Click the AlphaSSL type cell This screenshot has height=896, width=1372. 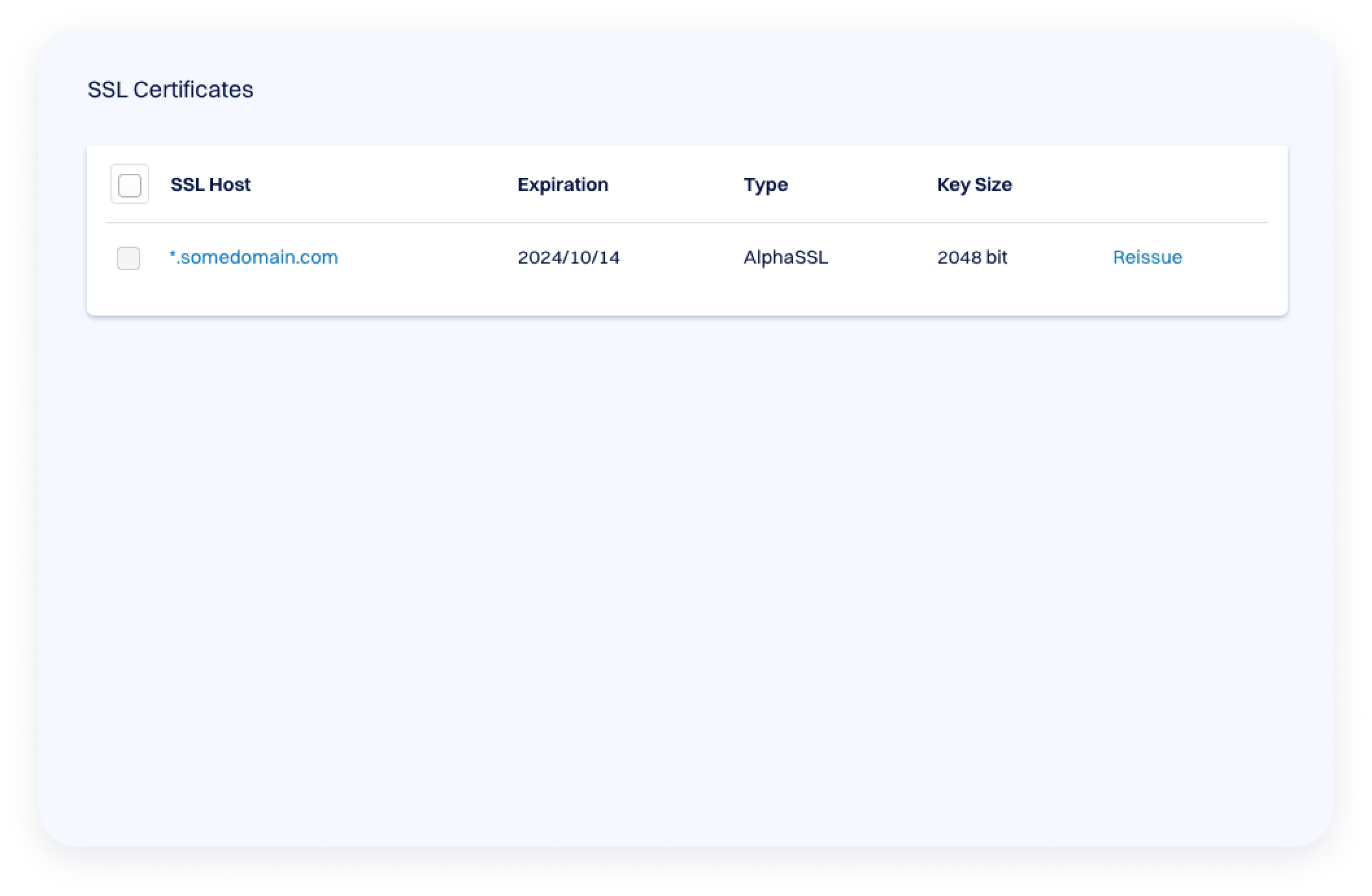coord(785,257)
